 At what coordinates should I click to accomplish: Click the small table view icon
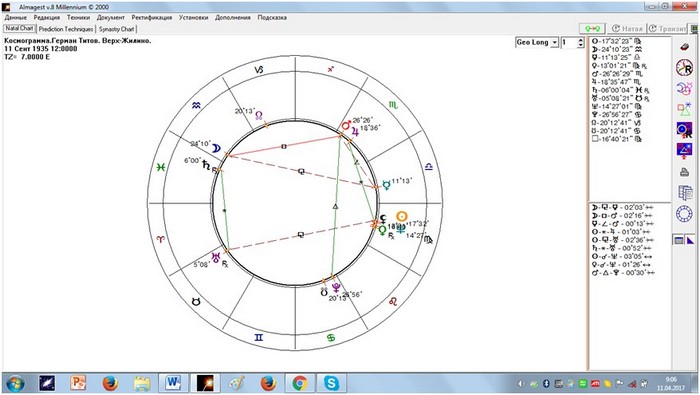[679, 240]
